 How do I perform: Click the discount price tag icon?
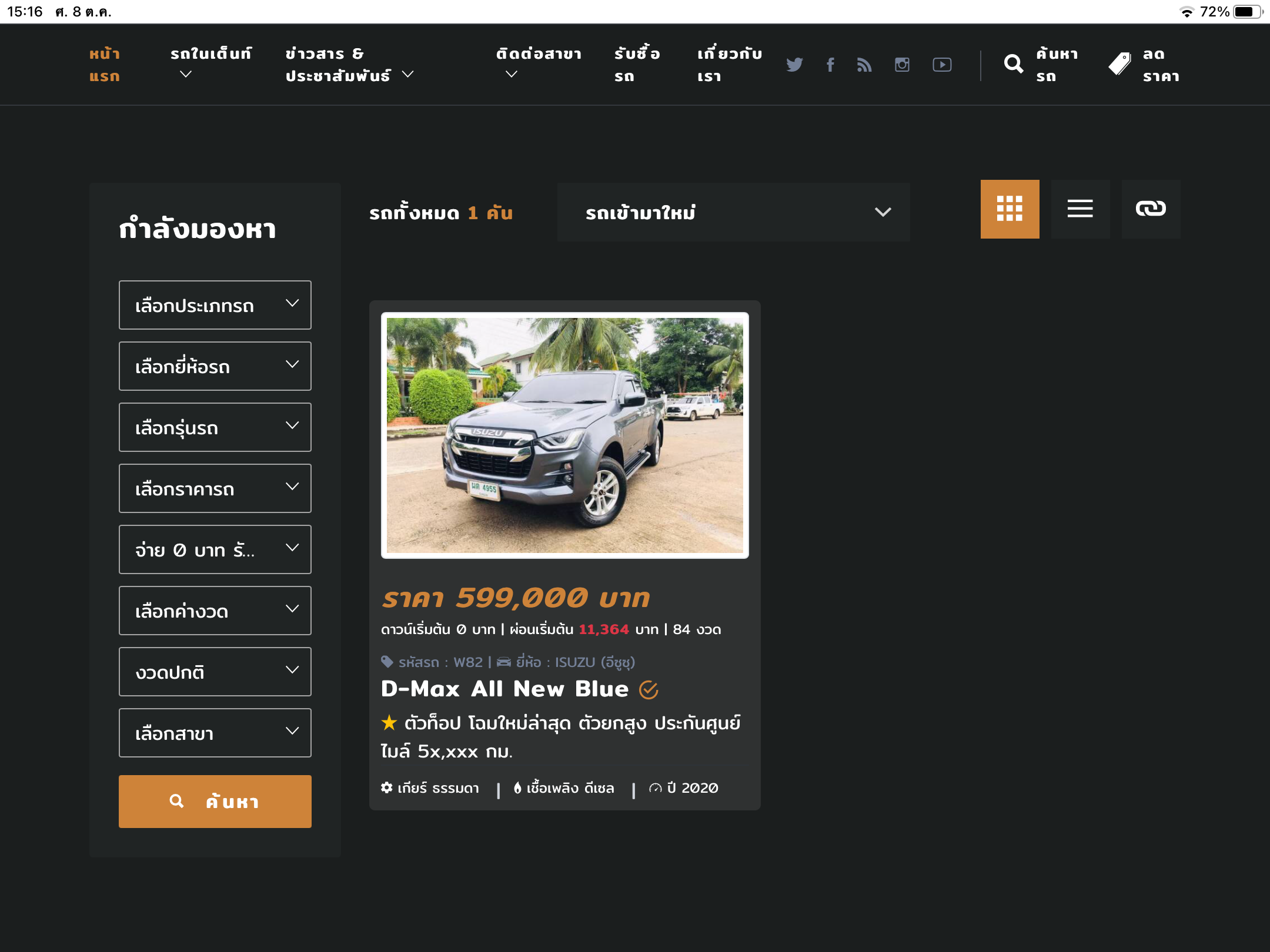pos(1119,64)
